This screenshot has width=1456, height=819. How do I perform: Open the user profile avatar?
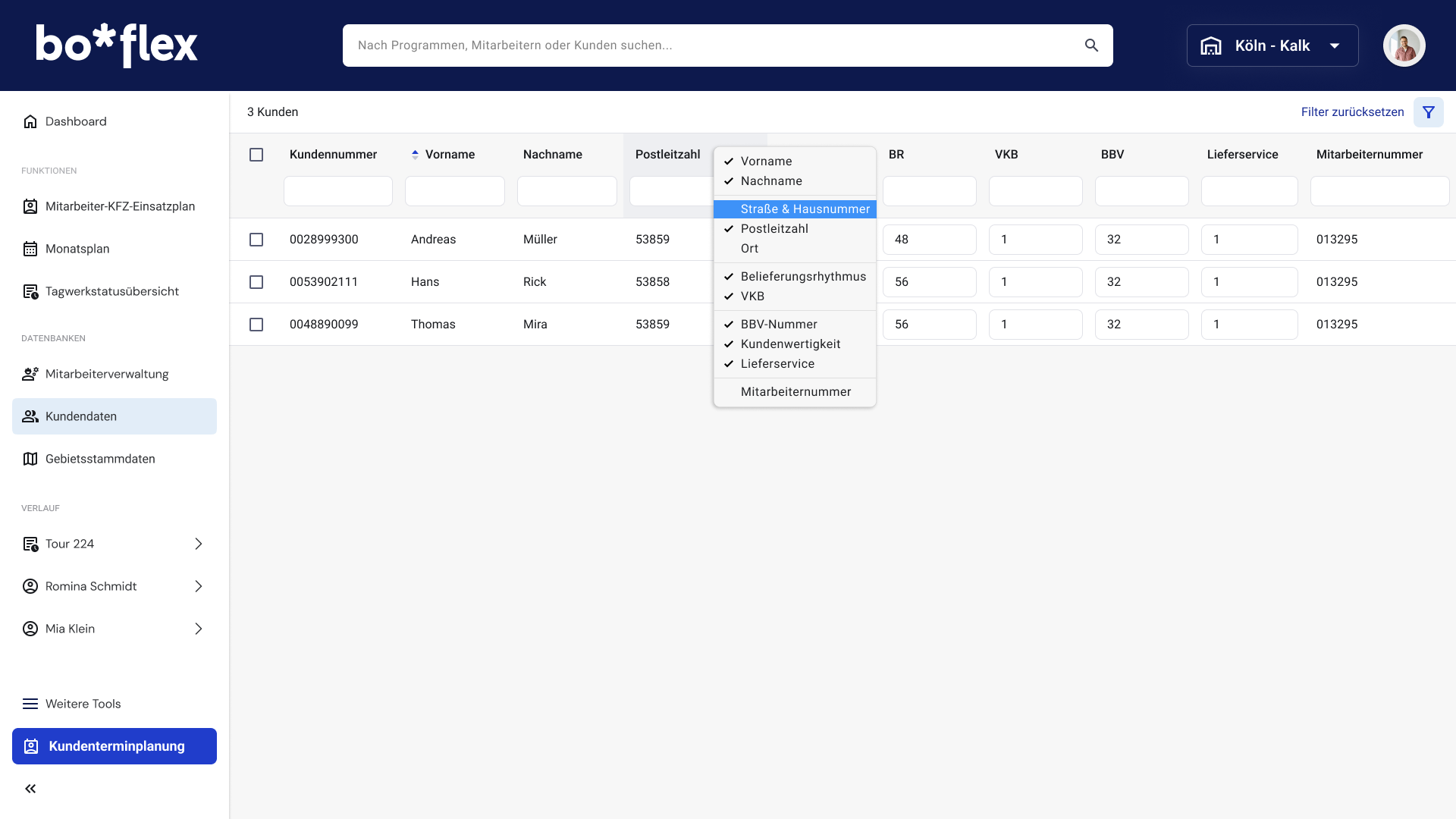1404,45
